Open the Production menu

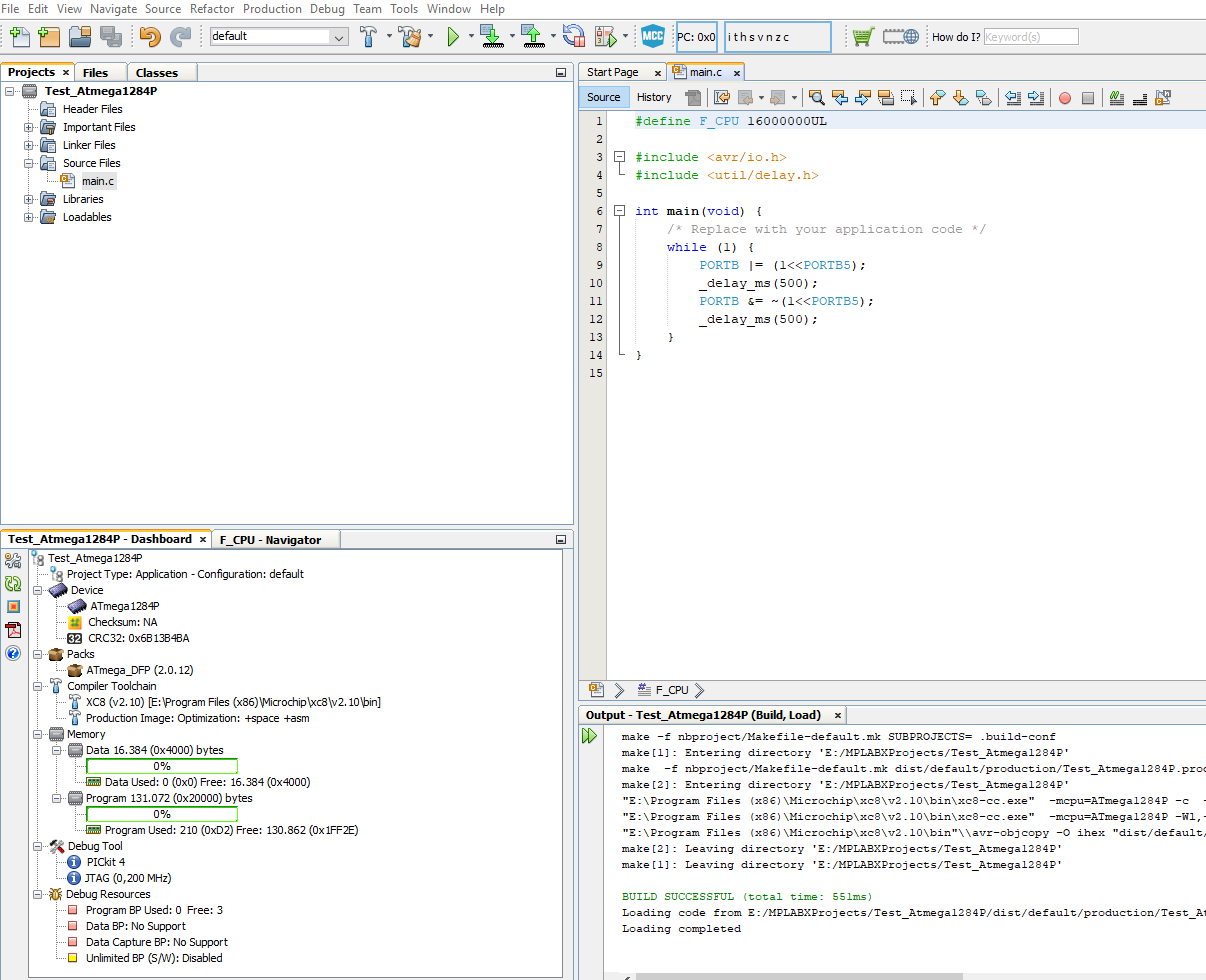click(x=272, y=9)
